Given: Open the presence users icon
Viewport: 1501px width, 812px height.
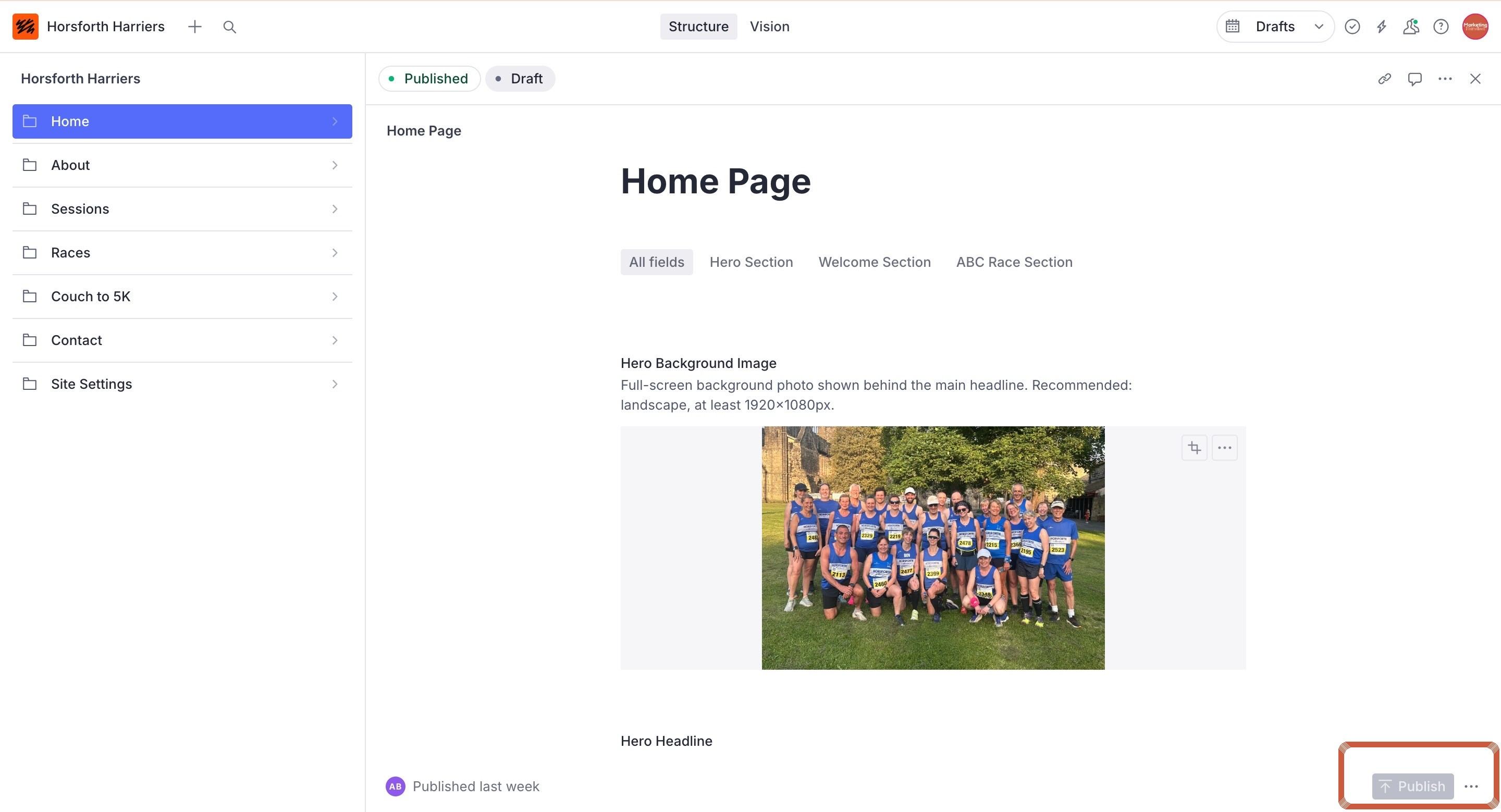Looking at the screenshot, I should coord(1411,27).
